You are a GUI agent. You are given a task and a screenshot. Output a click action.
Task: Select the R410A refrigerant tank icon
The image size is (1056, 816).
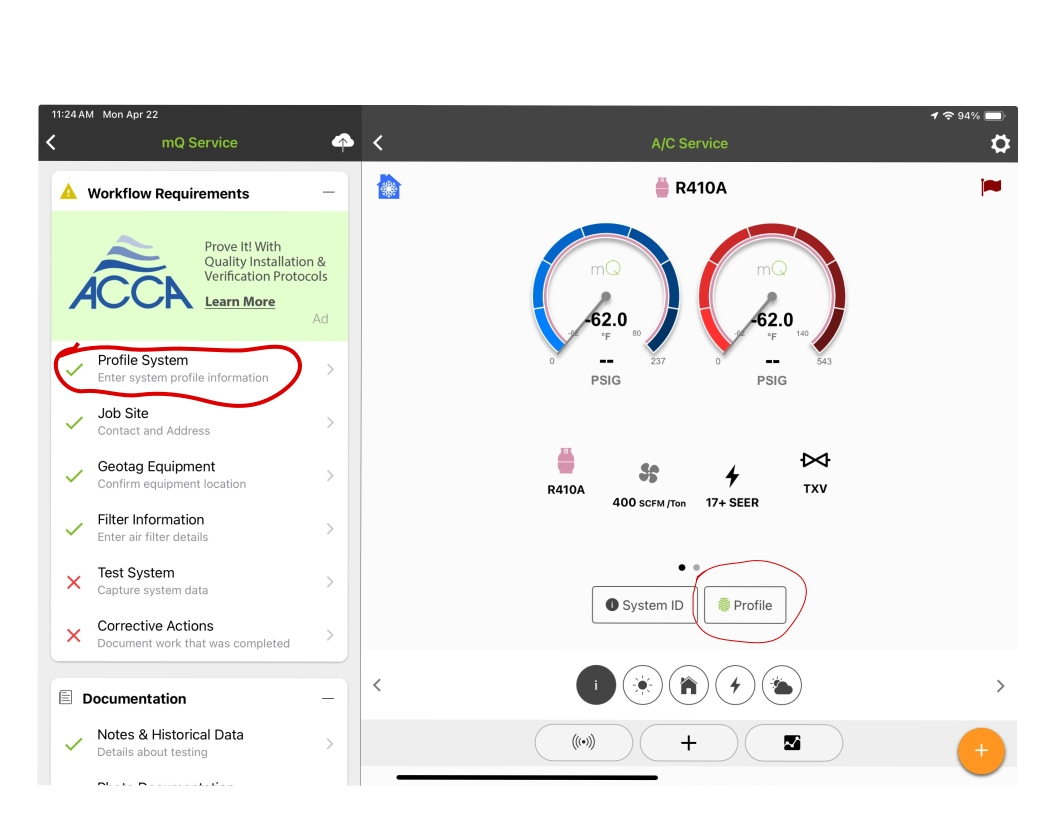(566, 461)
